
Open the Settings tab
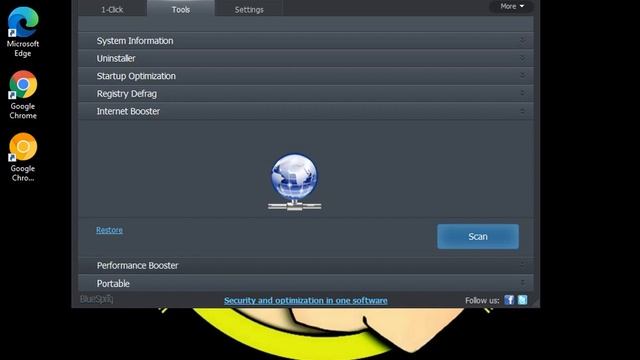coord(249,9)
